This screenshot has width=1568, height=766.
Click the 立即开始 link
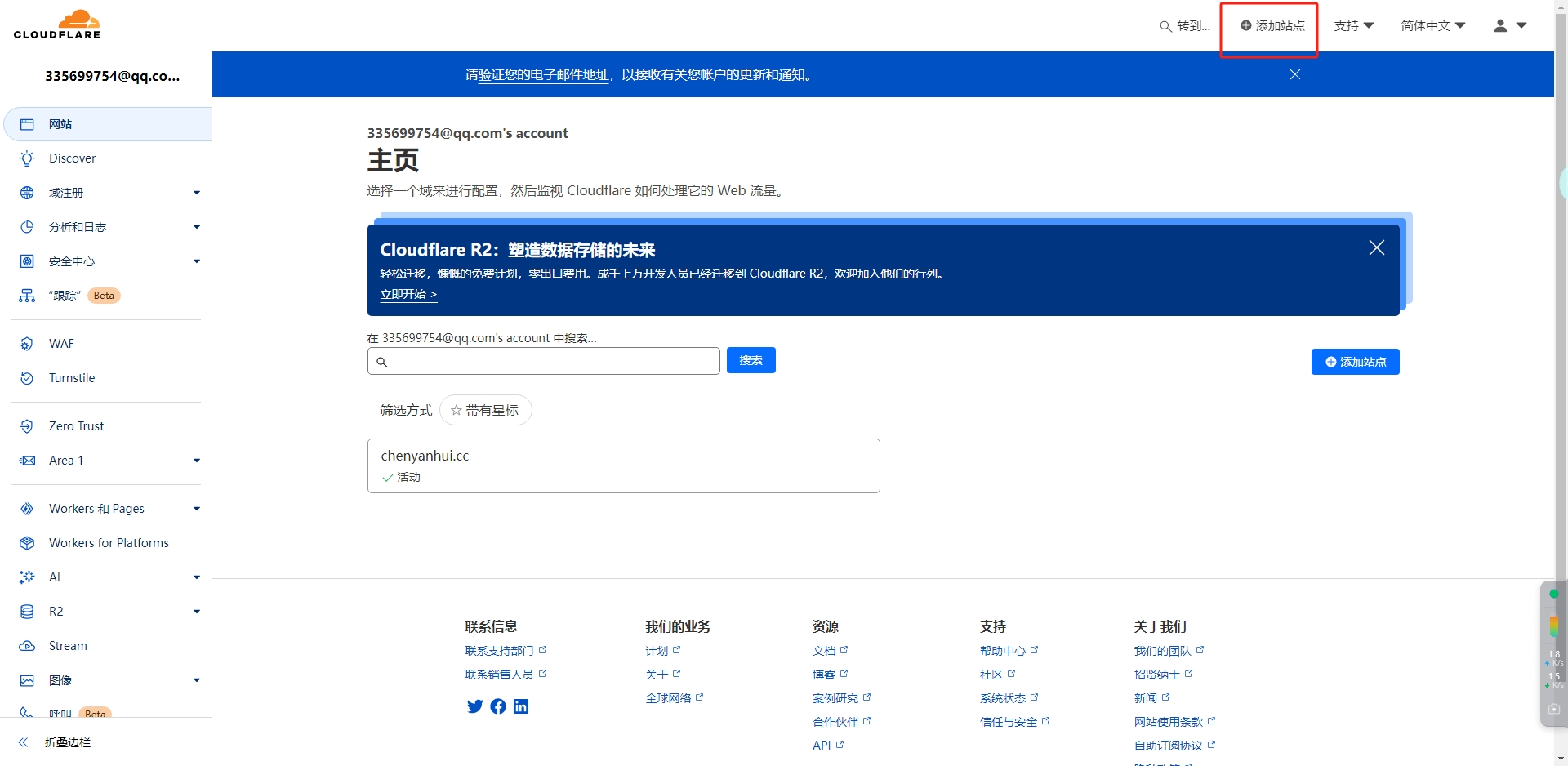coord(408,294)
